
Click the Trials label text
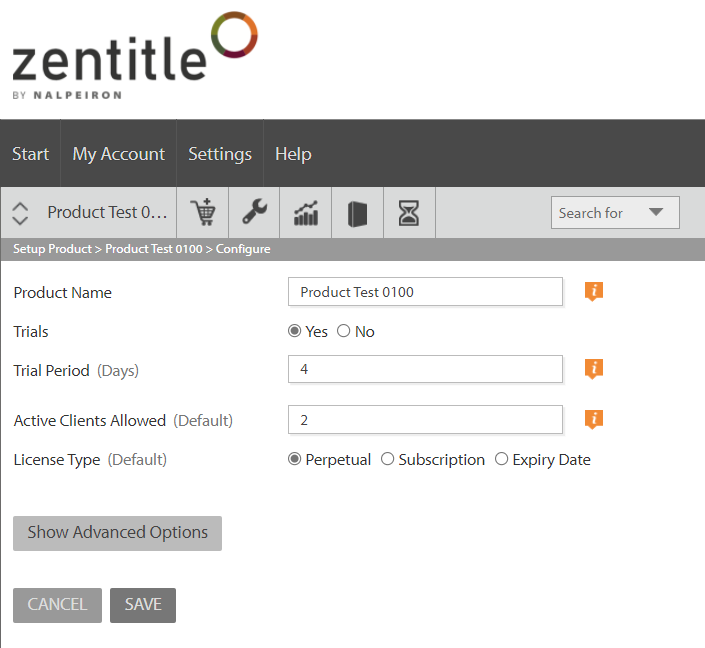(x=31, y=331)
